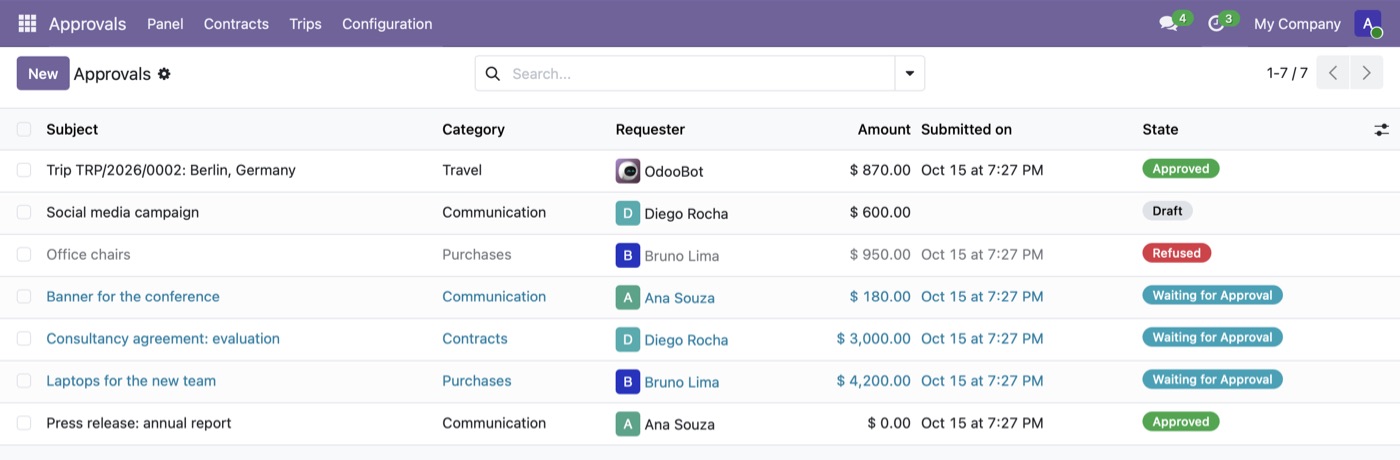1400x460 pixels.
Task: Click OdooBot avatar in Berlin trip row
Action: (627, 171)
